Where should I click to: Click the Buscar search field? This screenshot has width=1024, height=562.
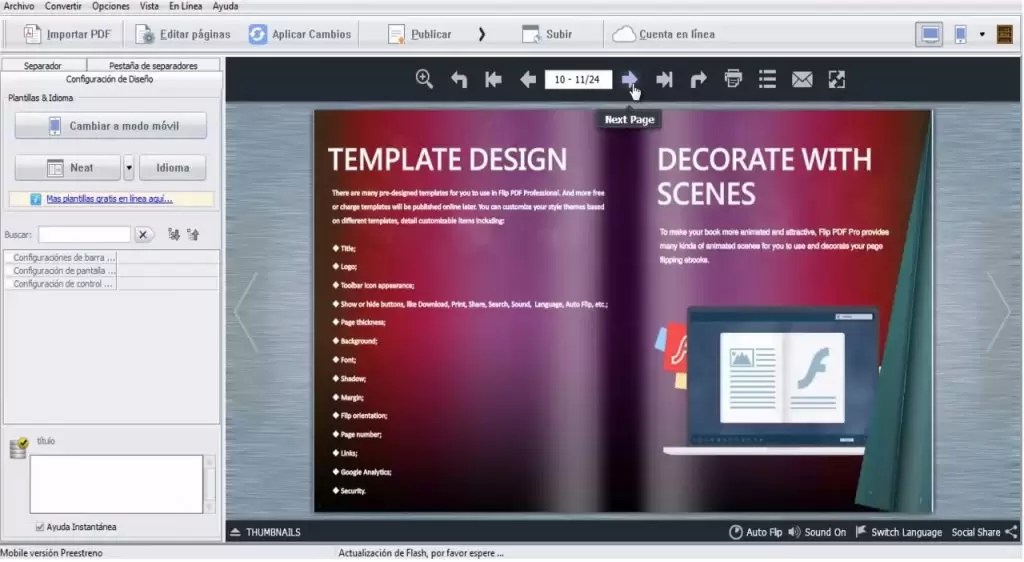click(84, 234)
